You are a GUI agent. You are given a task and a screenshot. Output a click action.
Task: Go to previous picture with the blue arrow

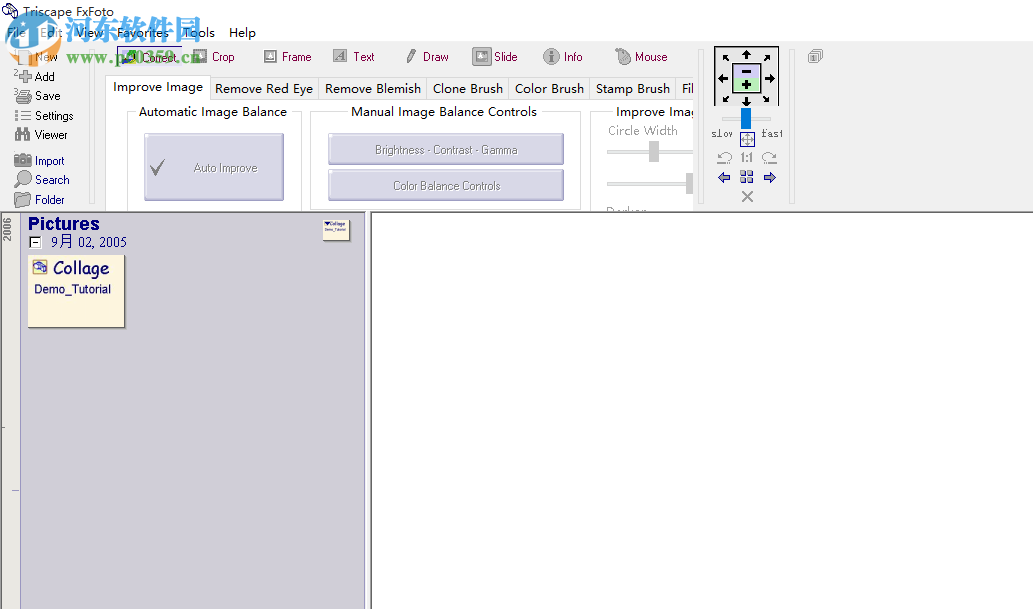724,177
